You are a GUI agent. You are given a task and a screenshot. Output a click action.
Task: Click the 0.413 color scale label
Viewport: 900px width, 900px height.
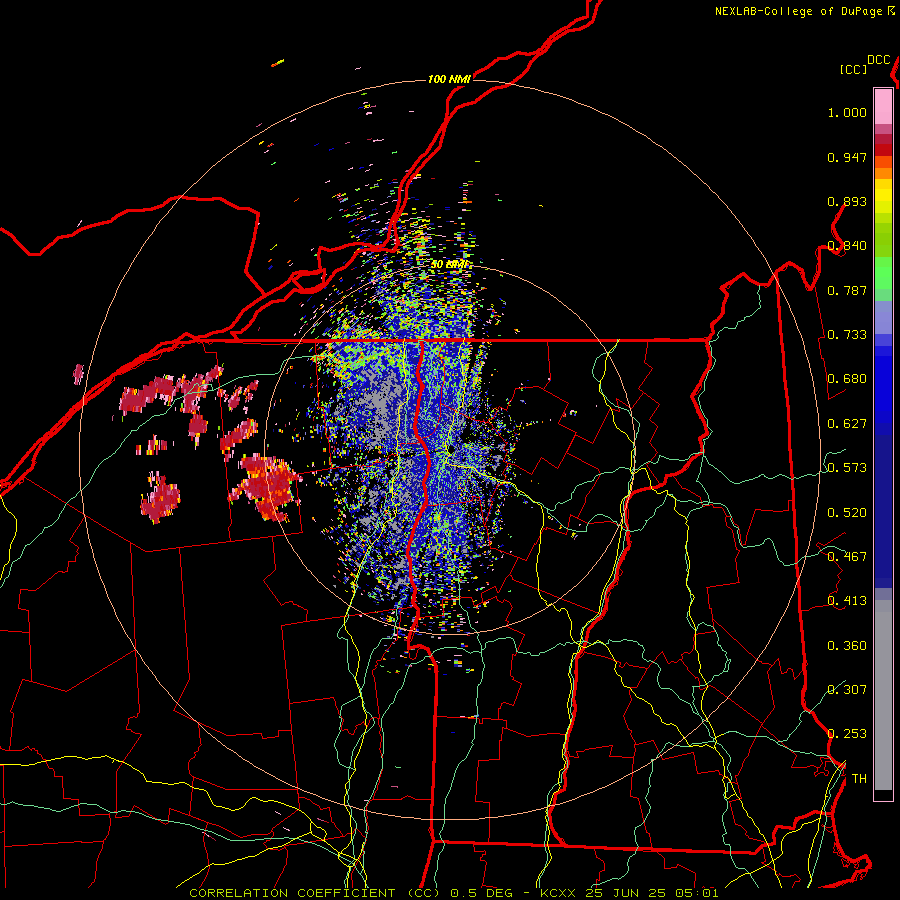click(x=847, y=601)
